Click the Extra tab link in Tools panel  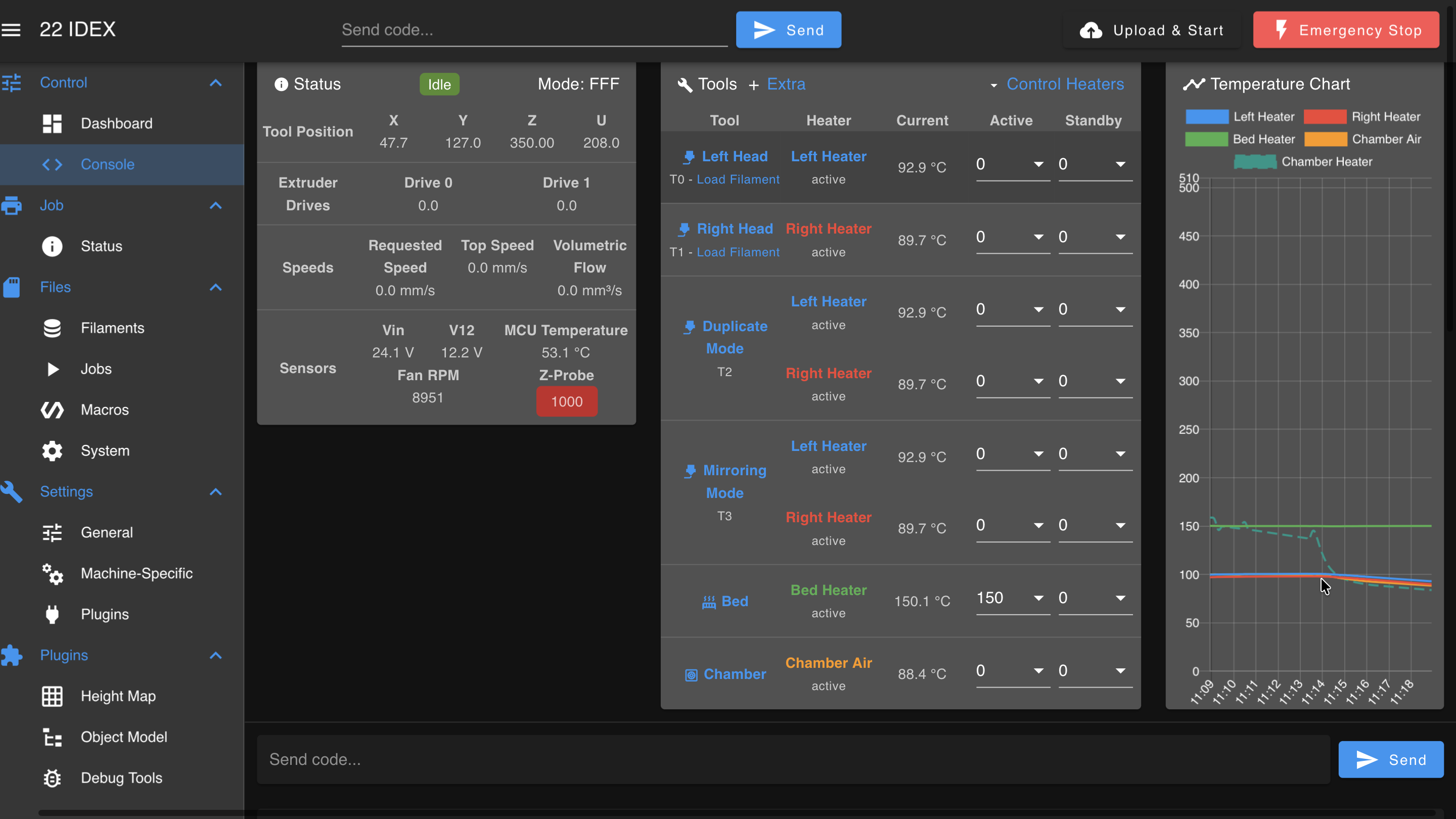click(786, 84)
